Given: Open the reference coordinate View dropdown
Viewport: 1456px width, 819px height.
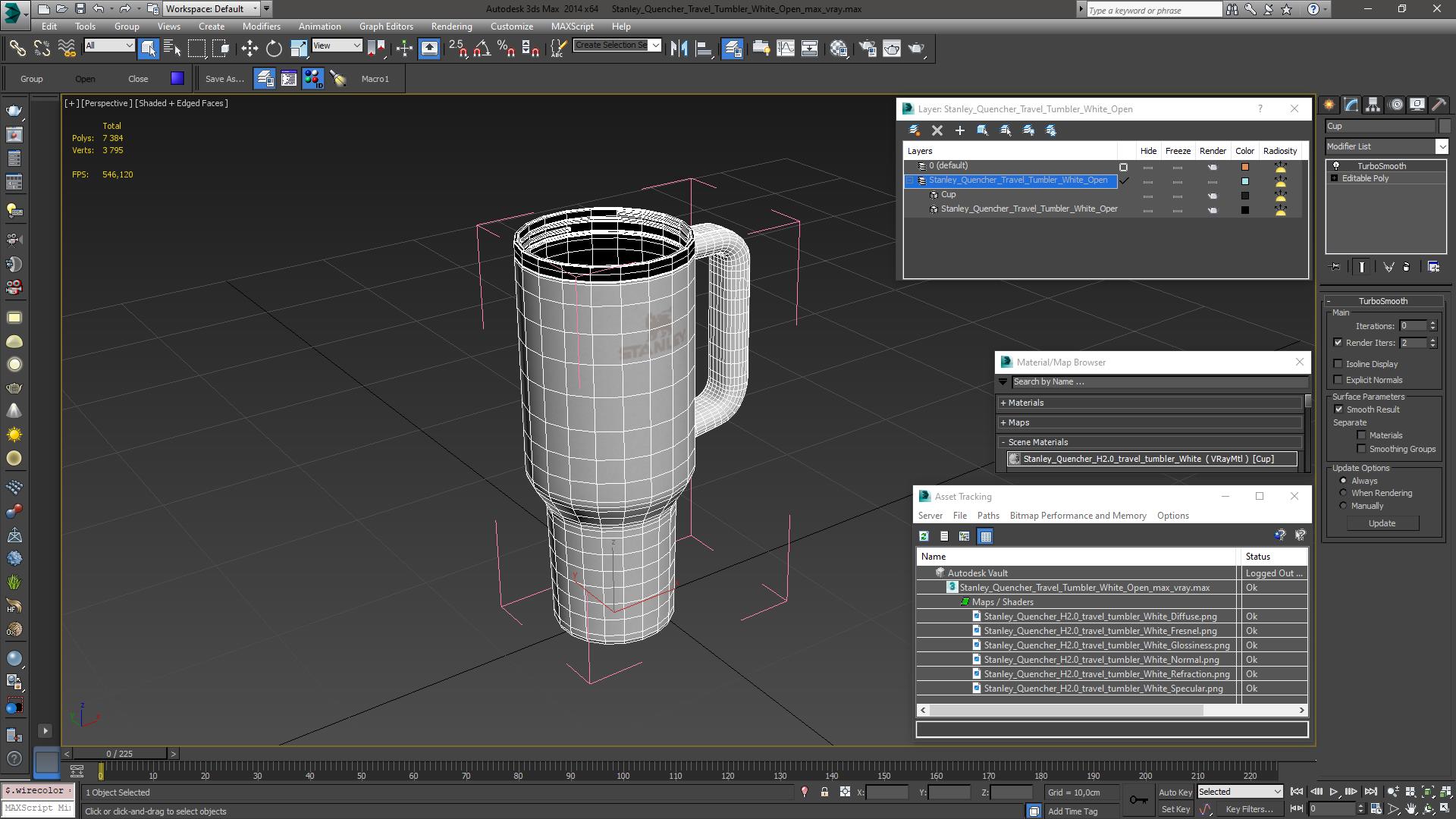Looking at the screenshot, I should coord(337,45).
